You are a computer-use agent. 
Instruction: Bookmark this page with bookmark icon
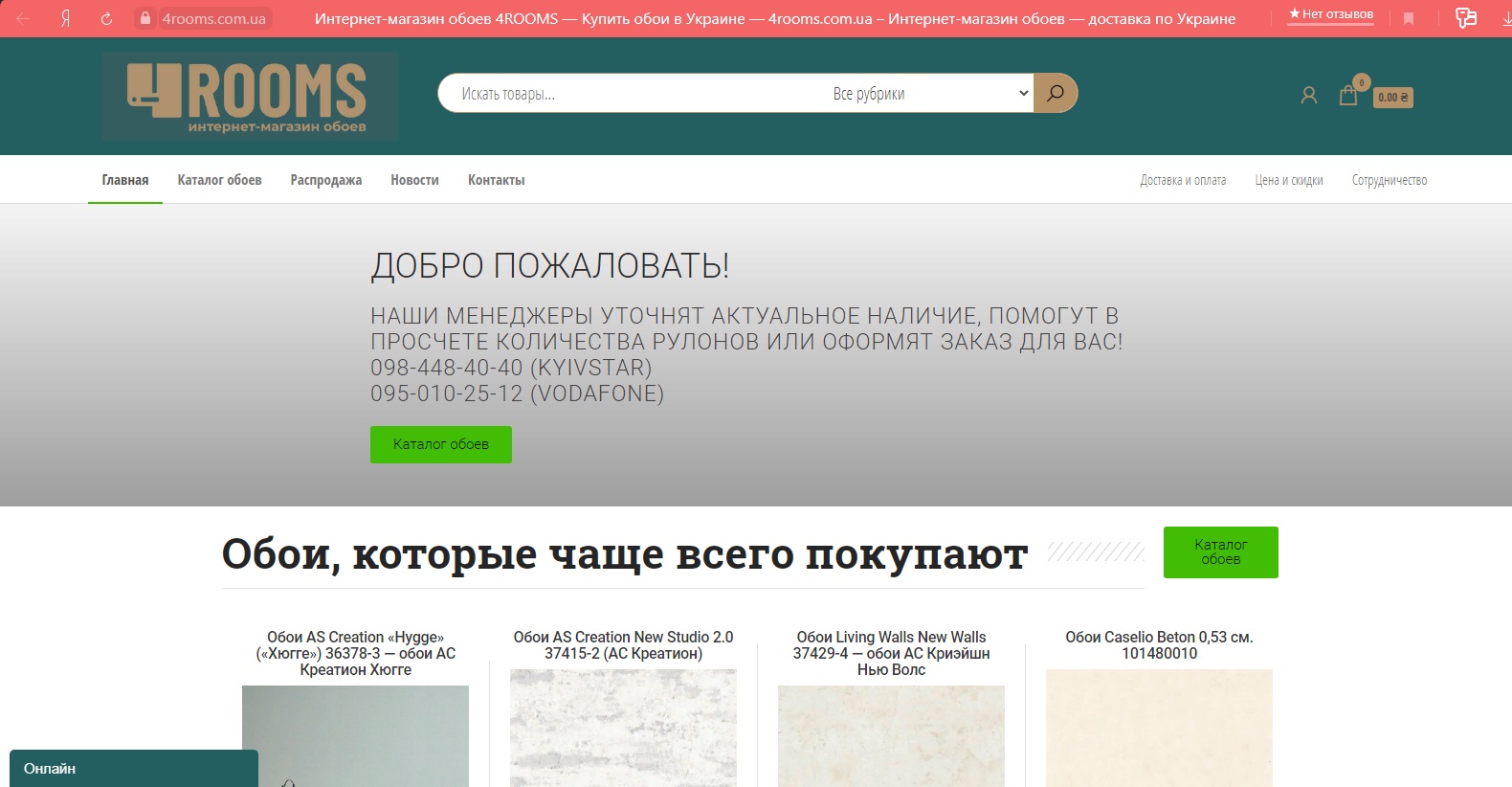click(x=1409, y=18)
